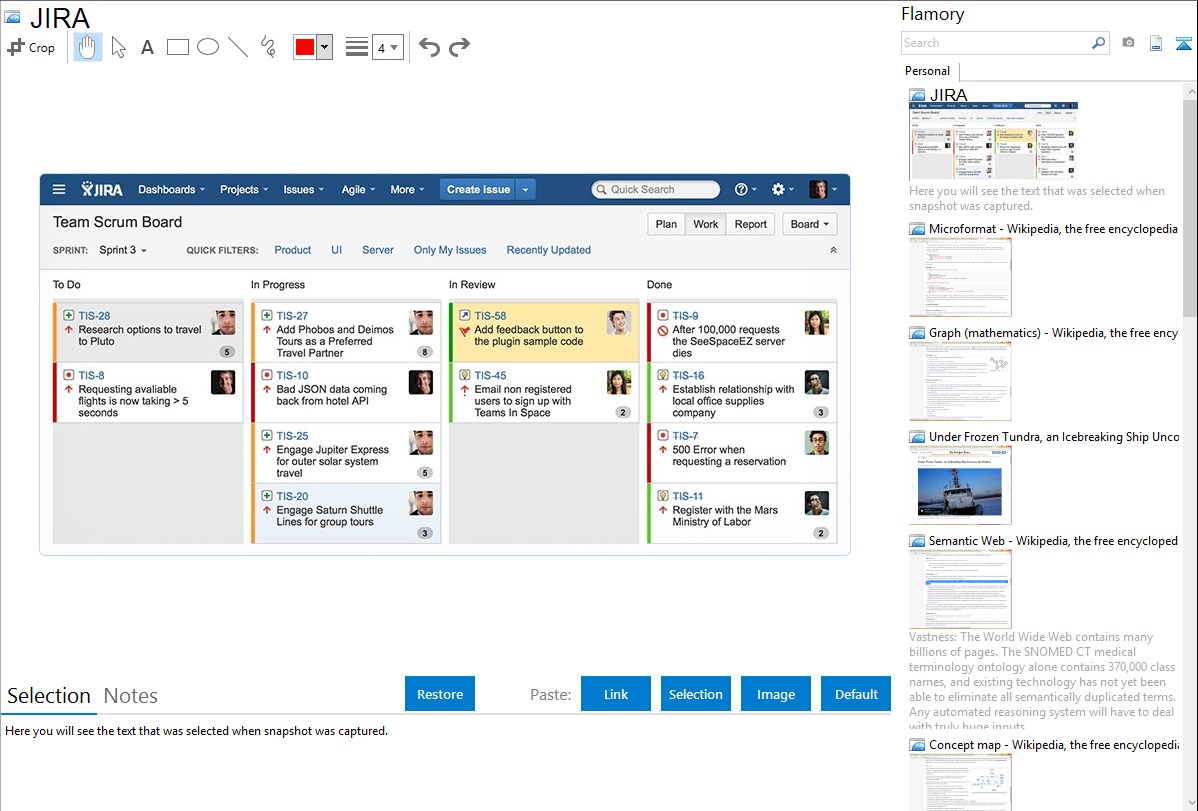Undo the last annotation

[429, 47]
